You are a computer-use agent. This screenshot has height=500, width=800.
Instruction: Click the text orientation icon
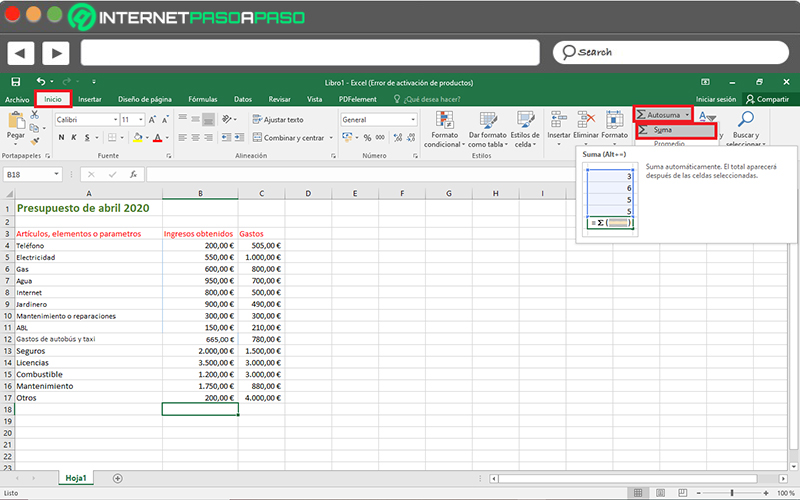click(227, 119)
